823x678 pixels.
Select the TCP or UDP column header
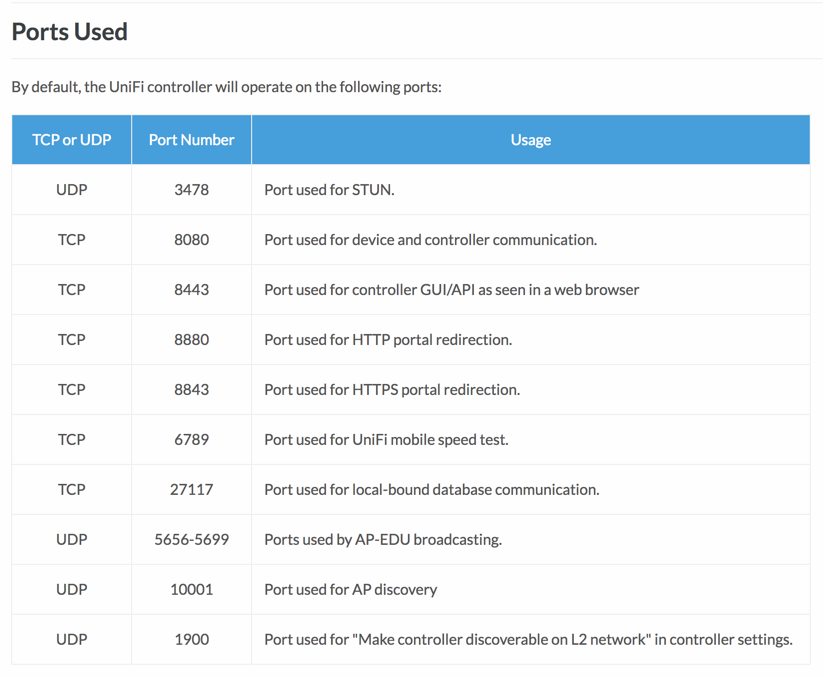point(71,140)
